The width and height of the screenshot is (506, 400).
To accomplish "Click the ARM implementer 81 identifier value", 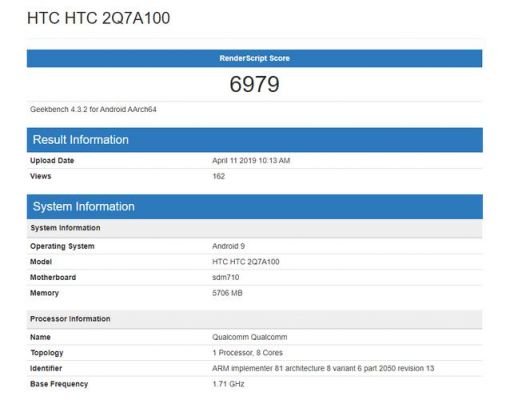I will [323, 368].
